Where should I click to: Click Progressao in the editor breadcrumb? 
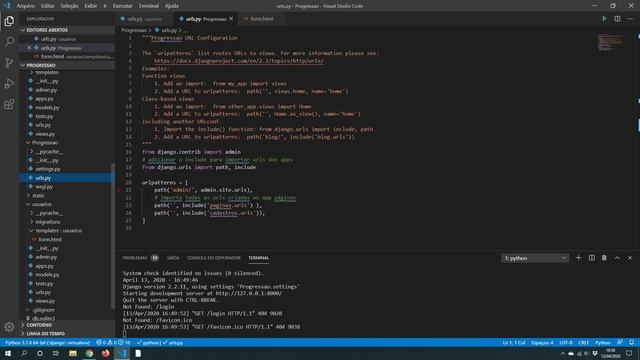(x=134, y=30)
